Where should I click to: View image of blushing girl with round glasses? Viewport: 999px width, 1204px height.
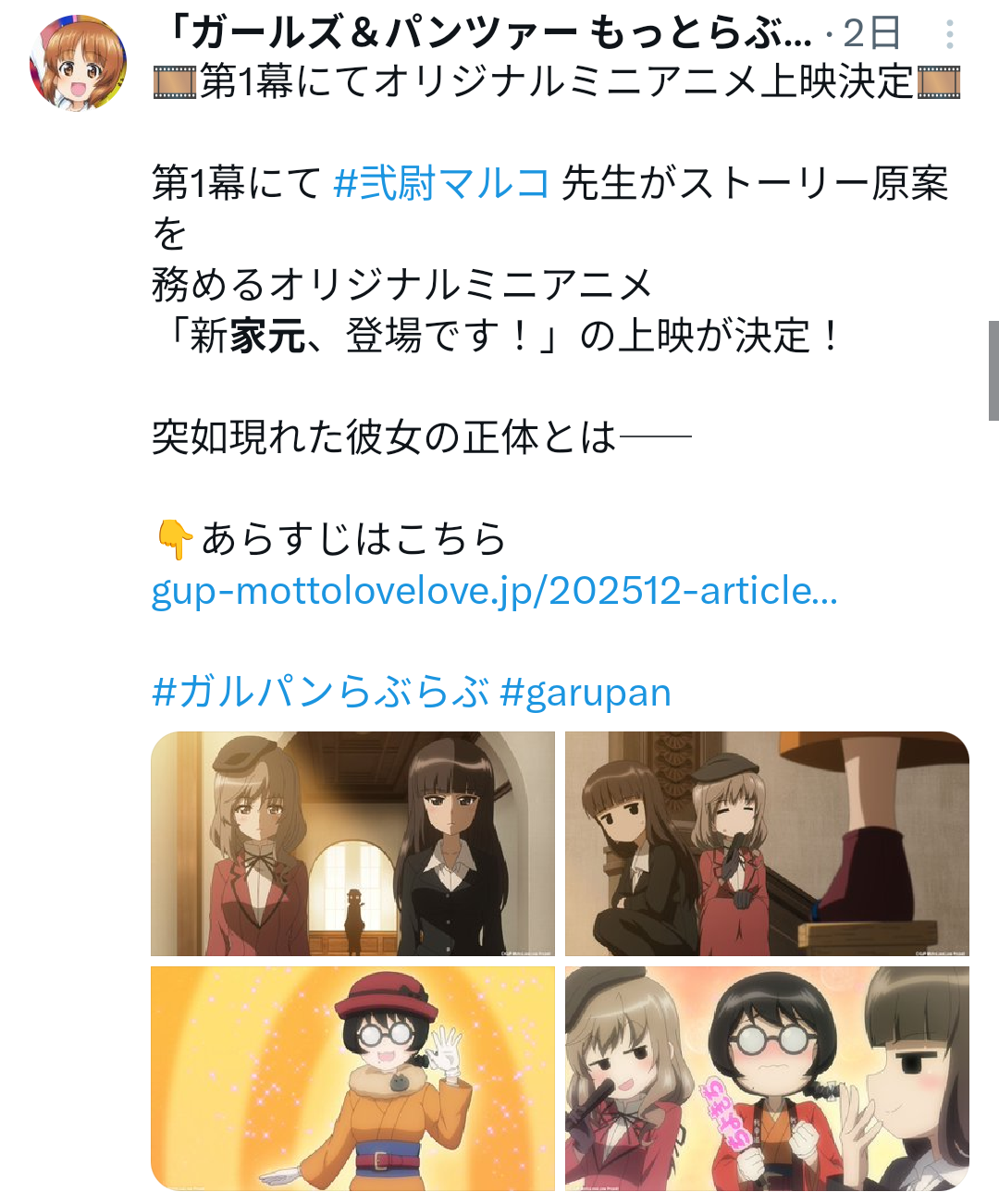coord(767,1078)
